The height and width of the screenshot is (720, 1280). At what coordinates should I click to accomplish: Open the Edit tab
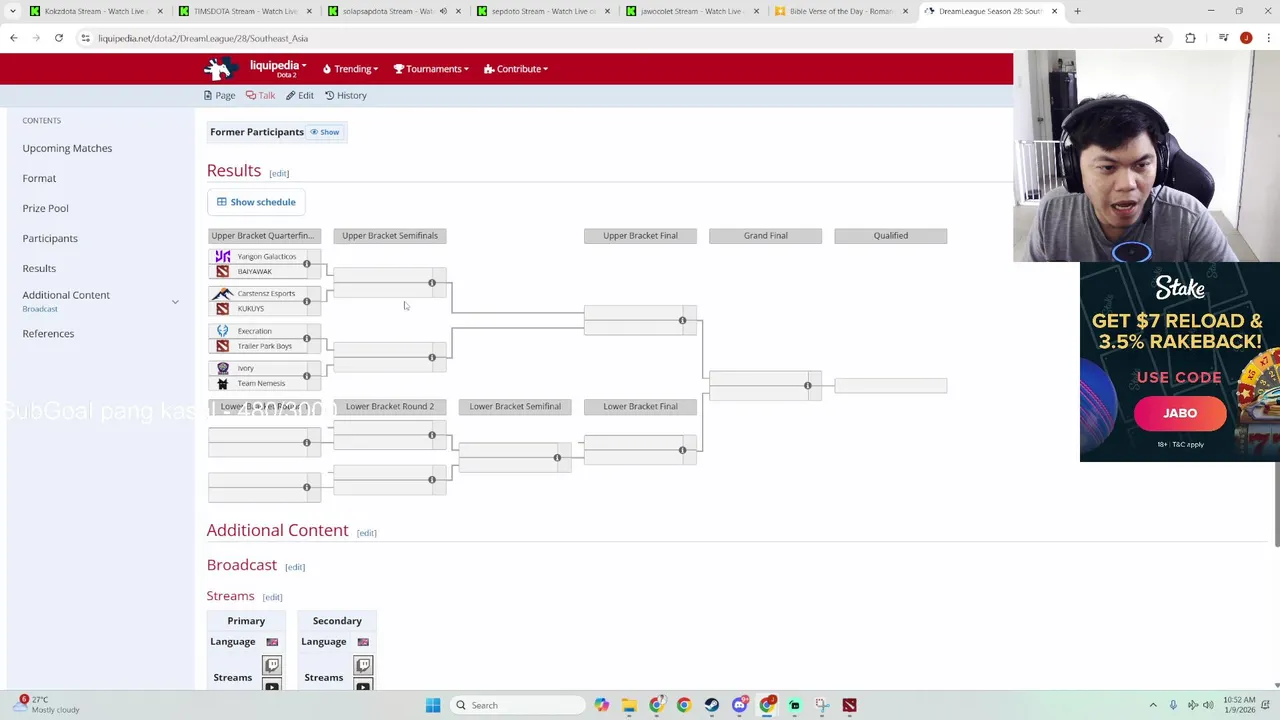[300, 95]
